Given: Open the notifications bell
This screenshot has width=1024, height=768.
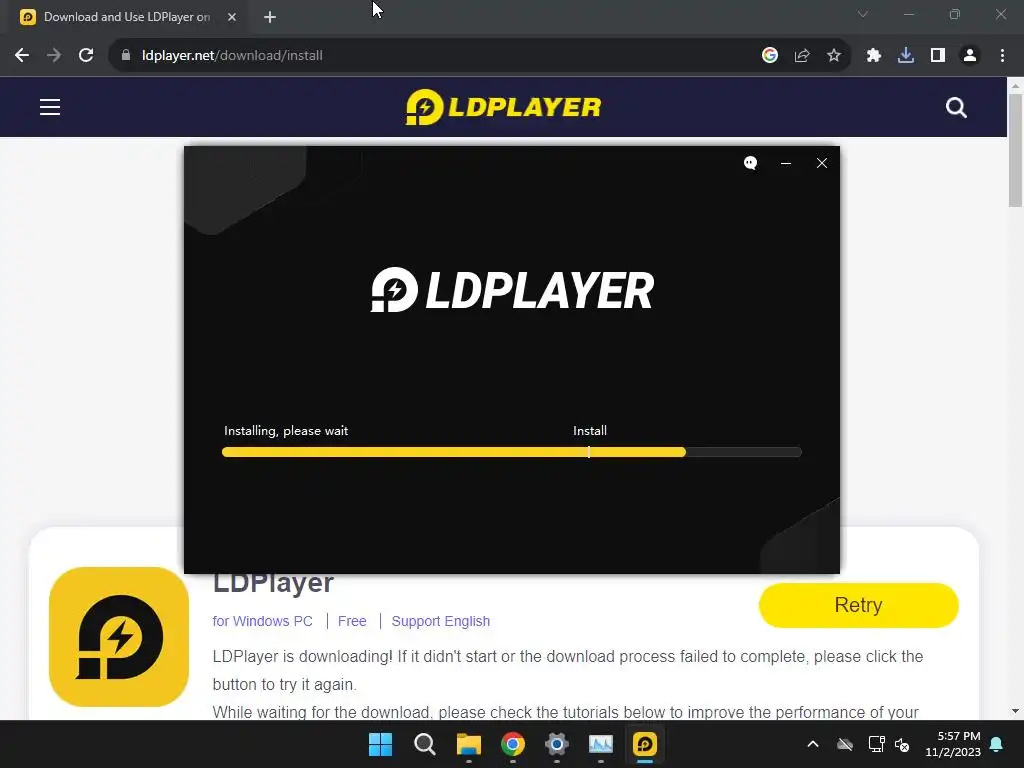Looking at the screenshot, I should coord(997,744).
